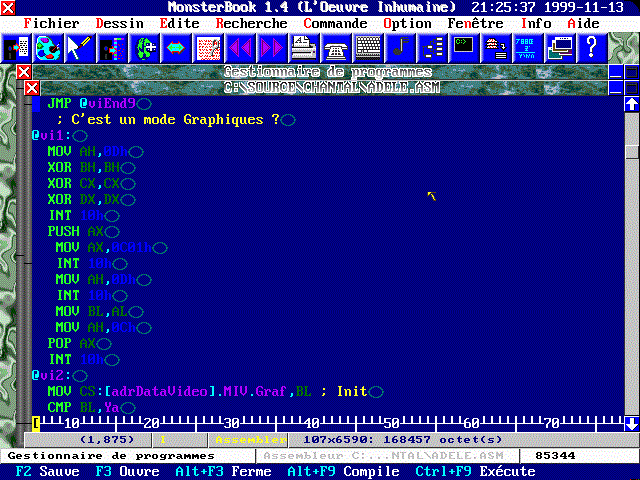Image resolution: width=640 pixels, height=480 pixels.
Task: Click the vertical scrollbar up arrow
Action: [632, 104]
